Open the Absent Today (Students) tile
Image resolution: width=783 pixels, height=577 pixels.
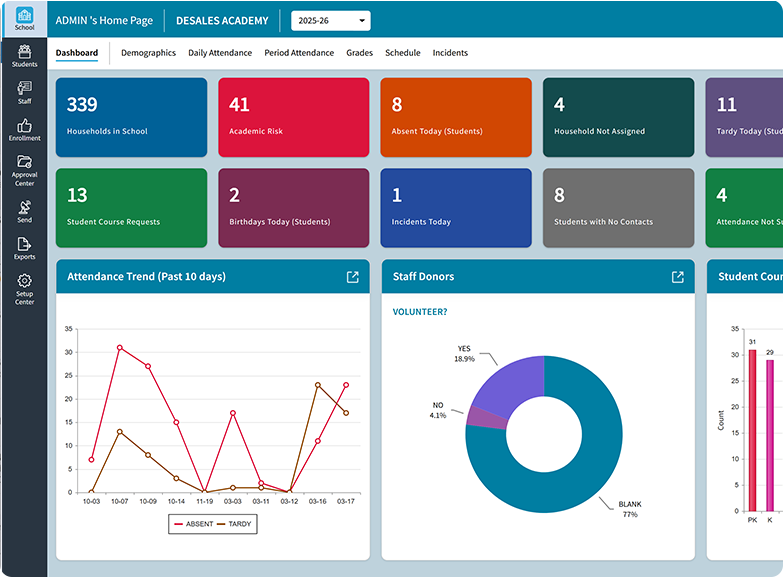point(456,117)
